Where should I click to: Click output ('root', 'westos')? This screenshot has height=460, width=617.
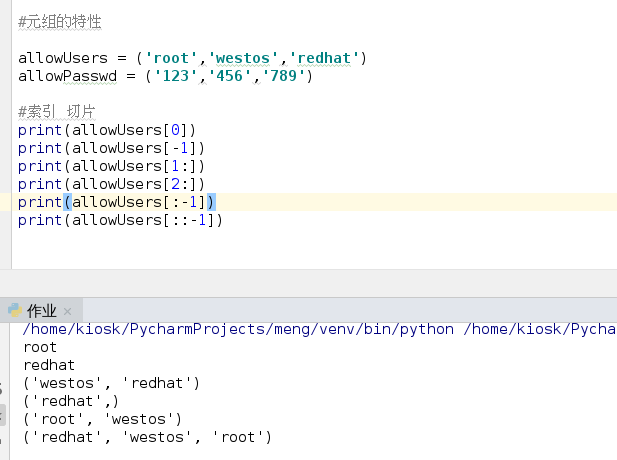click(103, 419)
